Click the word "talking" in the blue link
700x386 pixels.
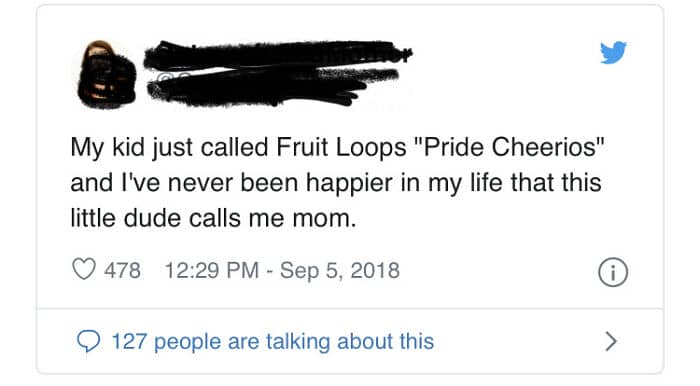(299, 342)
